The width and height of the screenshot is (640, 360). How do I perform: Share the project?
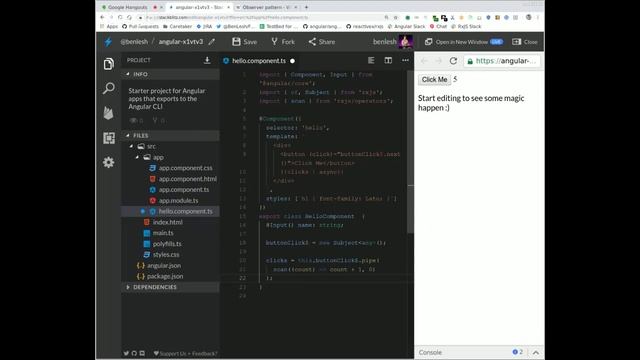(322, 42)
